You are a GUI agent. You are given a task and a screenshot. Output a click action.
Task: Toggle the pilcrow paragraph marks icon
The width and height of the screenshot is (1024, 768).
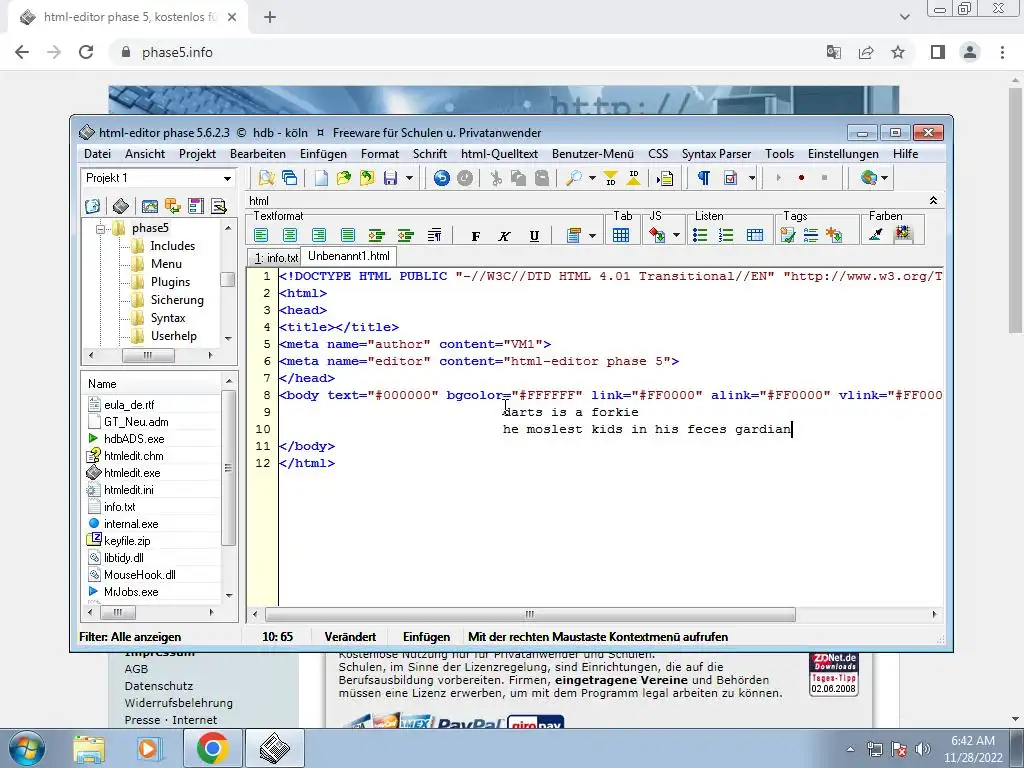click(703, 178)
